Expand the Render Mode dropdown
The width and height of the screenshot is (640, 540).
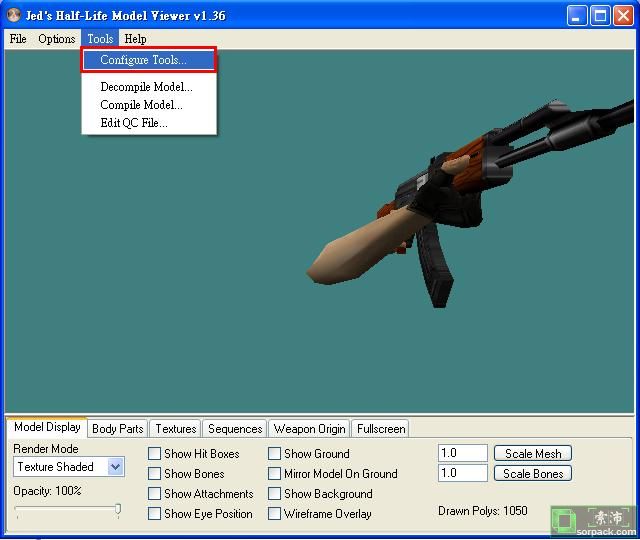[116, 467]
